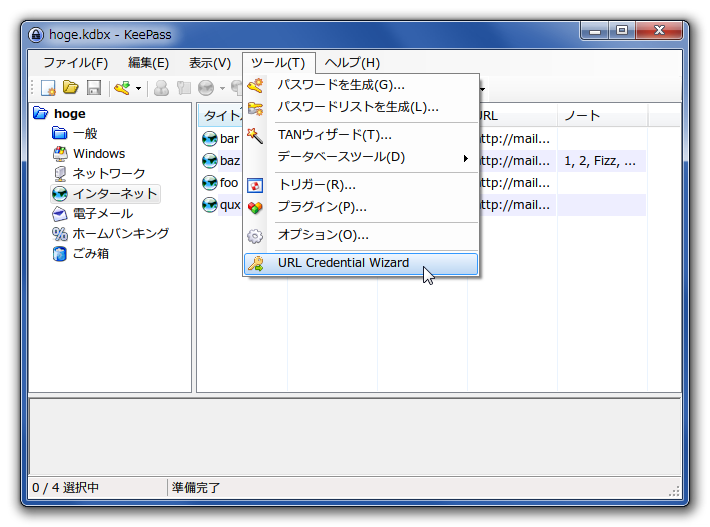Open プラグイン(P)... menu entry

(361, 207)
